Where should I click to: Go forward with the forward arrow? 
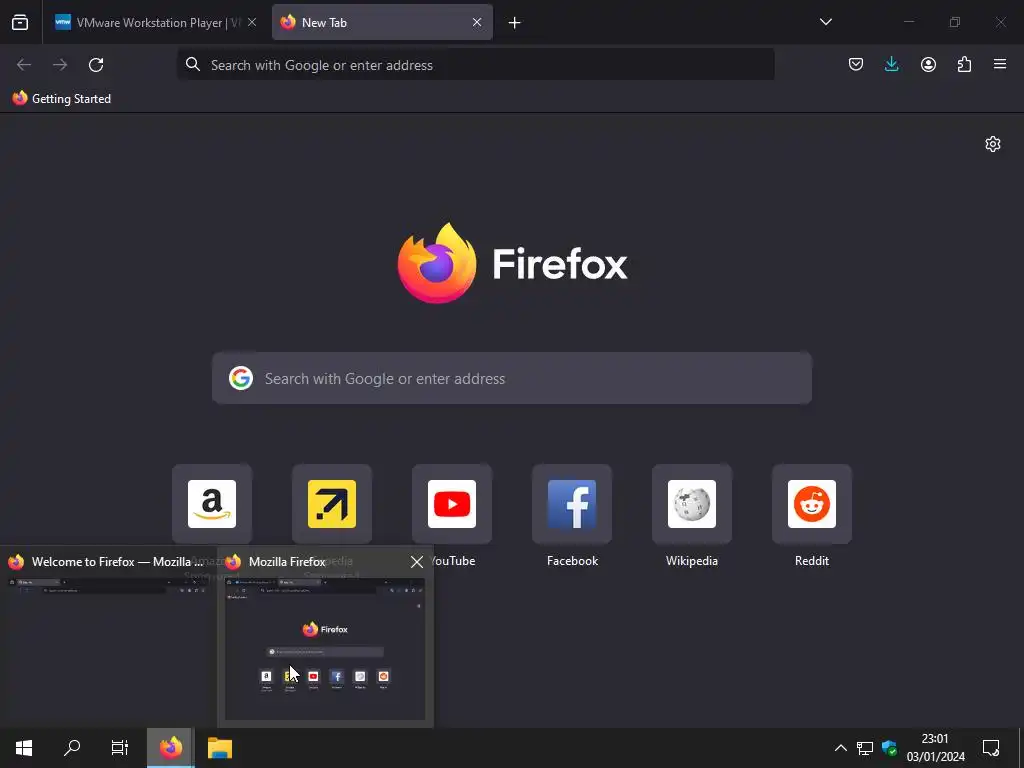coord(60,65)
